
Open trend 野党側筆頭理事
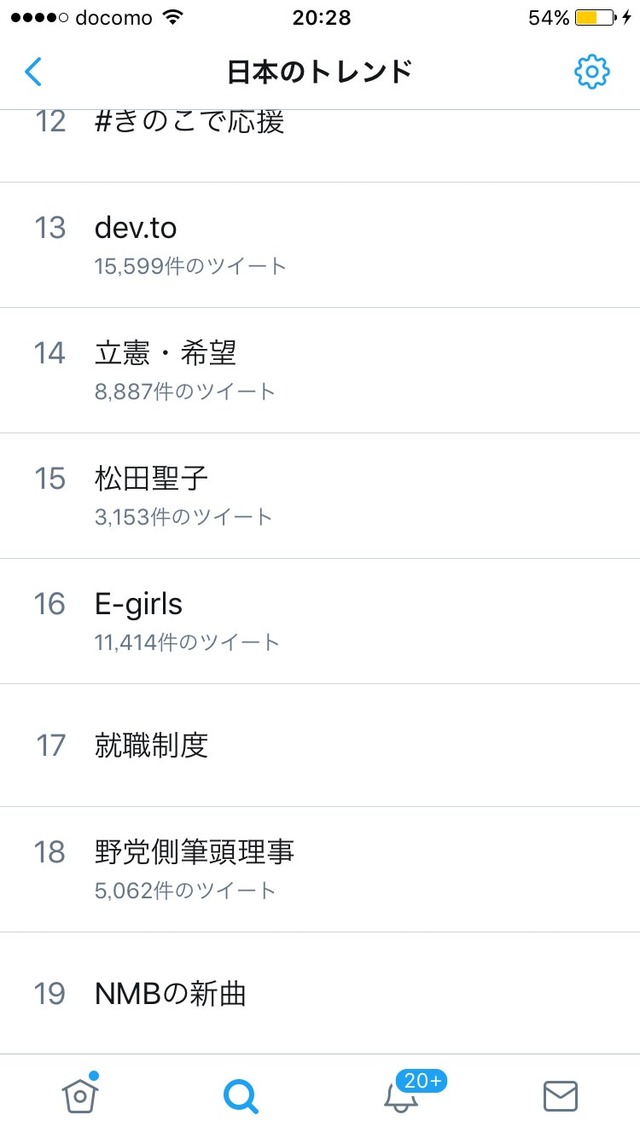click(320, 869)
